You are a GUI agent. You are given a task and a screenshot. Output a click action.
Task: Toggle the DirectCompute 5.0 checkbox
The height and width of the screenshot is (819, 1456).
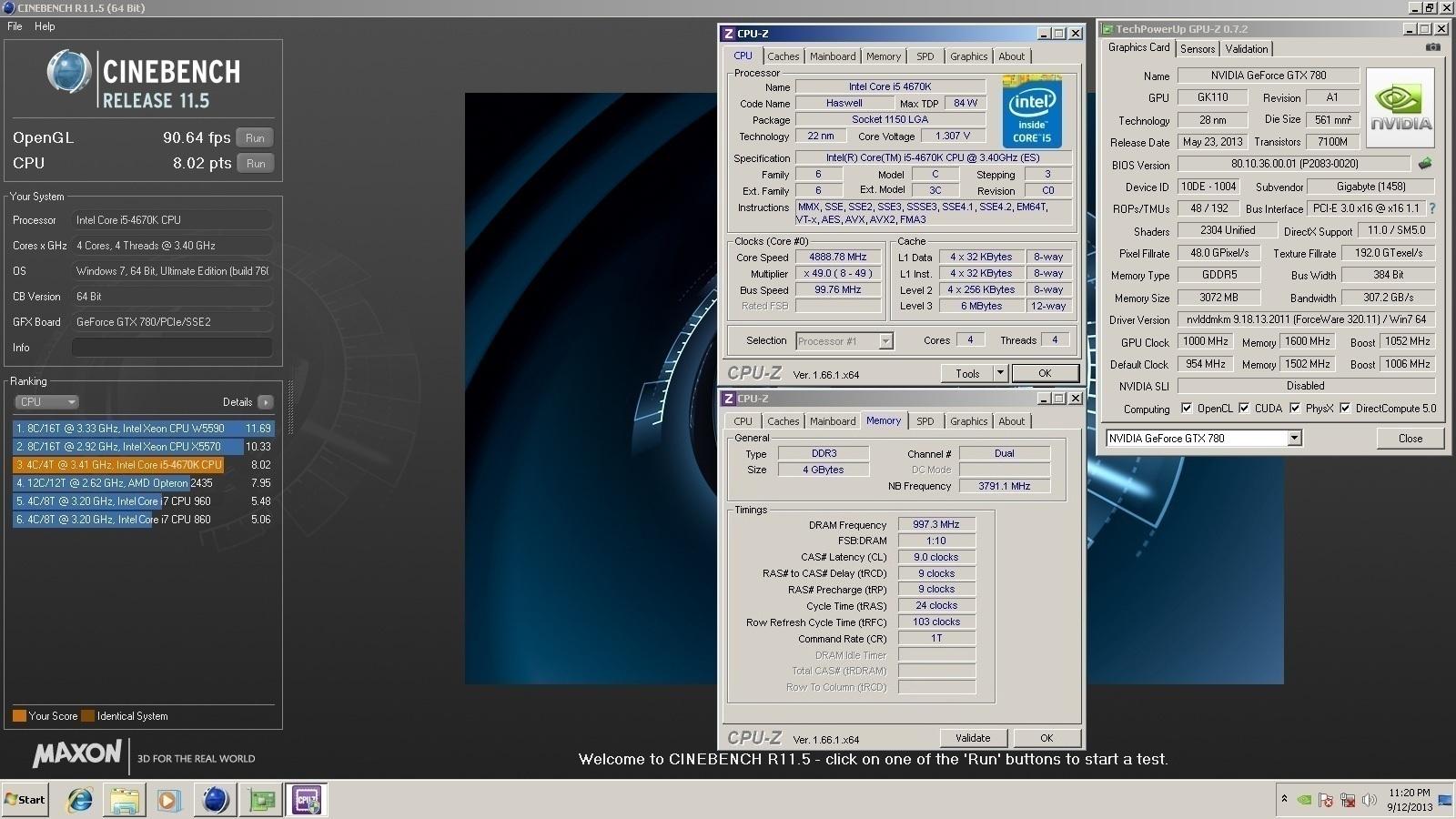click(1344, 408)
